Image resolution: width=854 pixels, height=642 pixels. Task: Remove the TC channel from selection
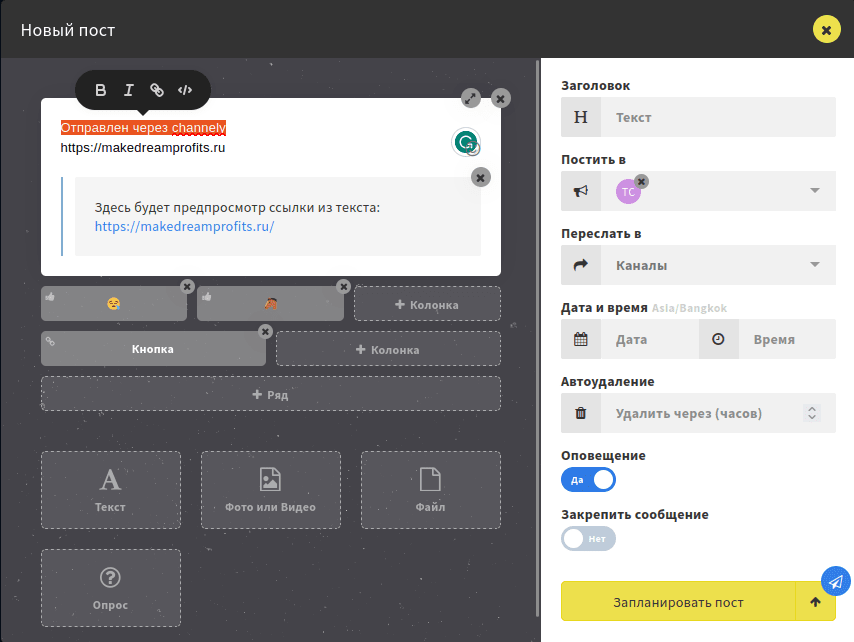coord(642,181)
